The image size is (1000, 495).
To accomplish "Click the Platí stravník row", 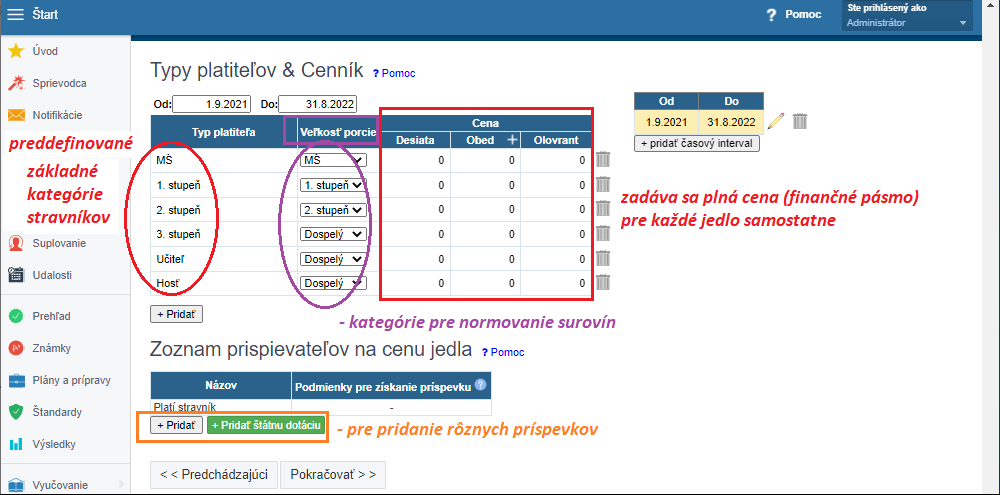I will (x=321, y=407).
